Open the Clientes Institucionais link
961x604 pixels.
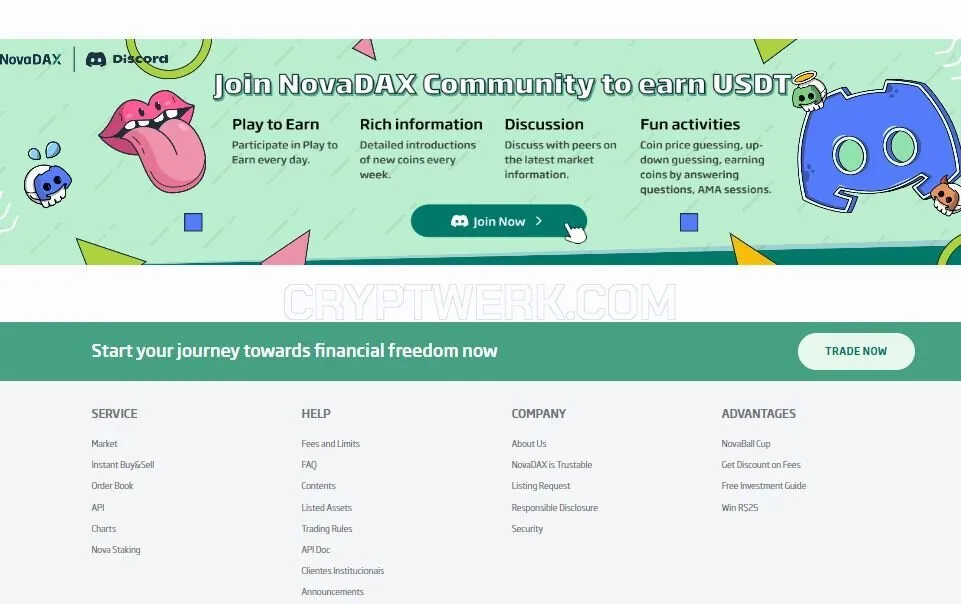coord(343,571)
